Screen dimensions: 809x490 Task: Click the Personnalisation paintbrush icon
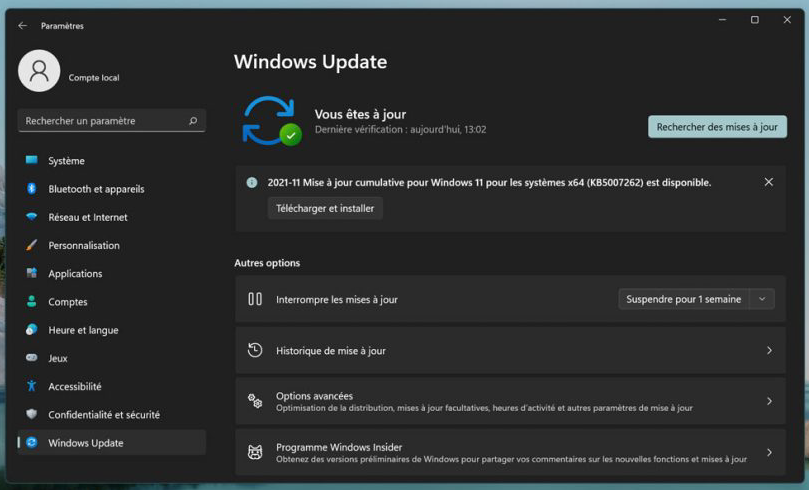click(x=31, y=245)
